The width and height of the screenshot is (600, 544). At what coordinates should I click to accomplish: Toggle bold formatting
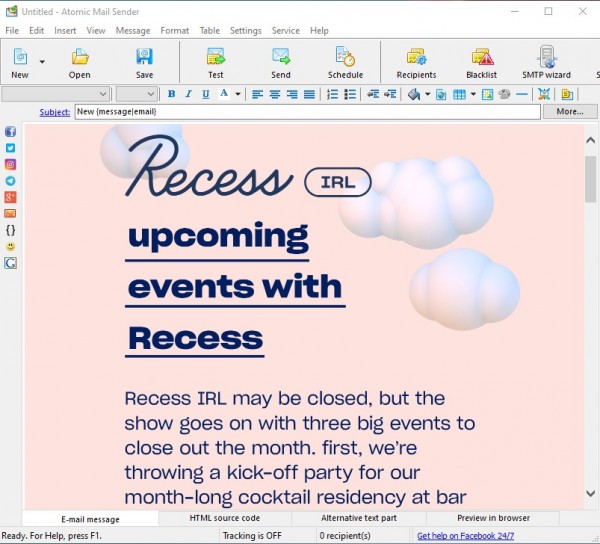coord(171,94)
